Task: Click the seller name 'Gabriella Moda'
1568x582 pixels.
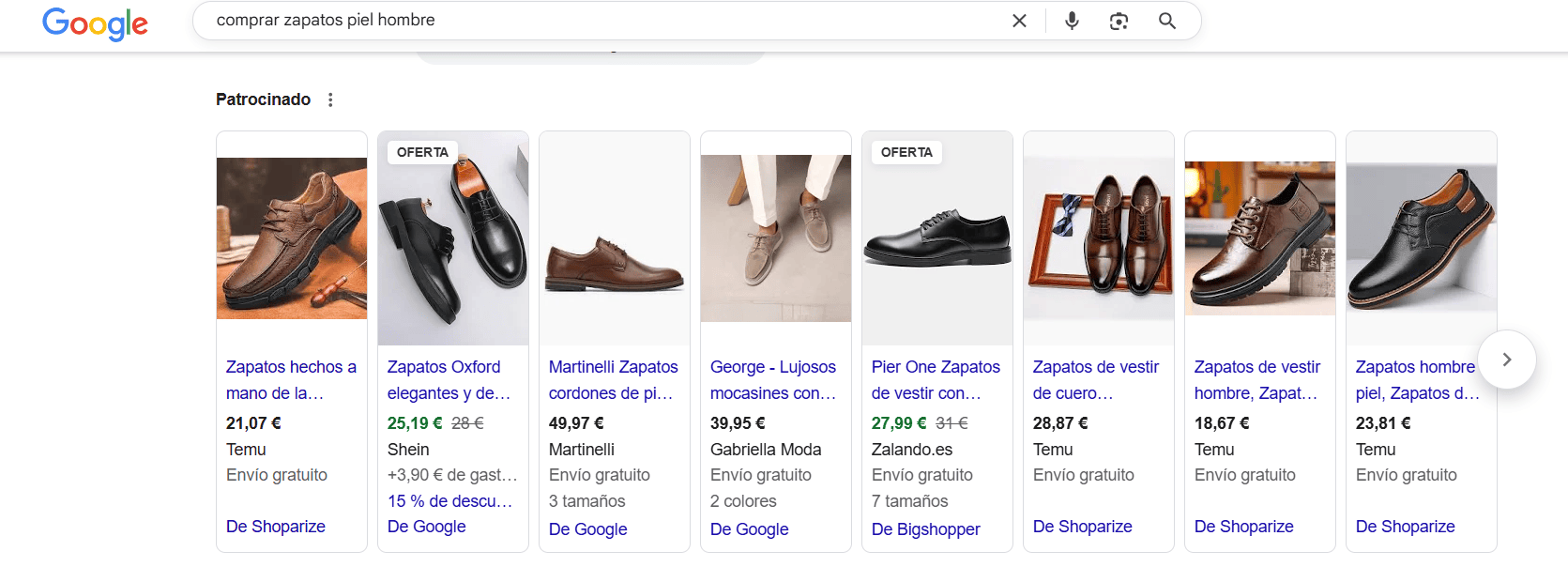Action: [x=766, y=450]
